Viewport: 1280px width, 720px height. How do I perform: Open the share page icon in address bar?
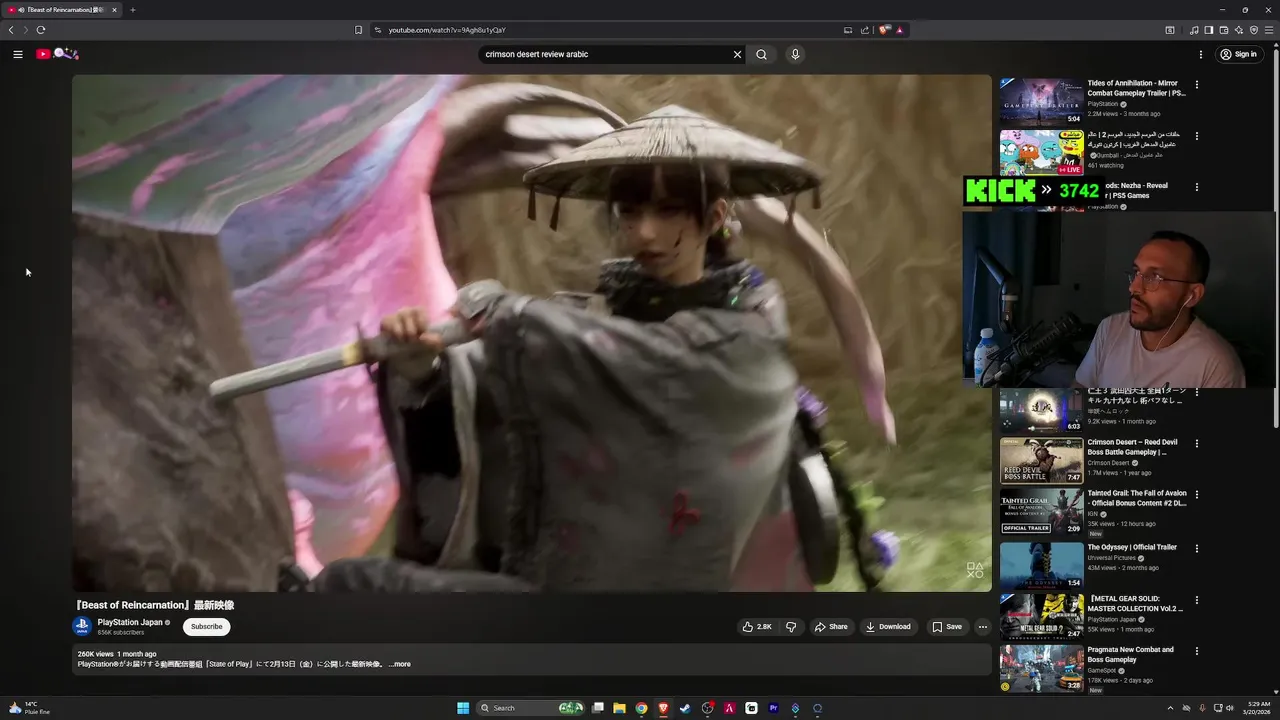[x=865, y=30]
